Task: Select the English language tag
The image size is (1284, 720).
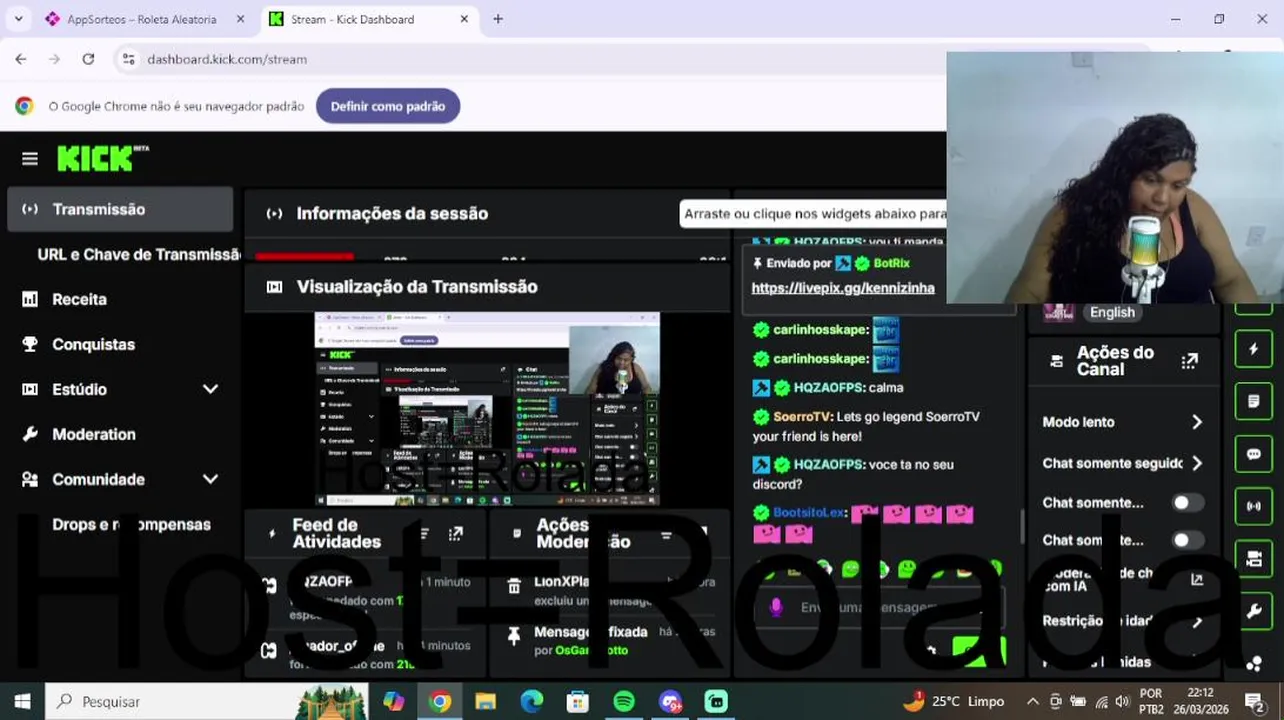Action: click(x=1112, y=312)
